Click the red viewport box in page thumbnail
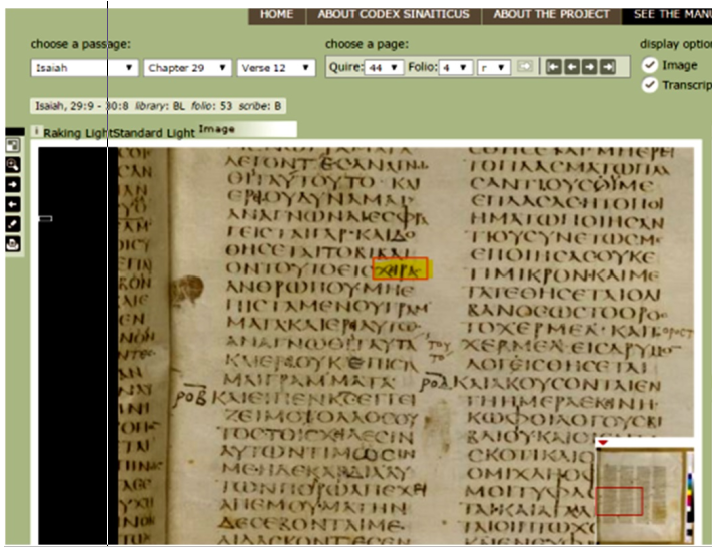The height and width of the screenshot is (547, 712). [x=619, y=501]
